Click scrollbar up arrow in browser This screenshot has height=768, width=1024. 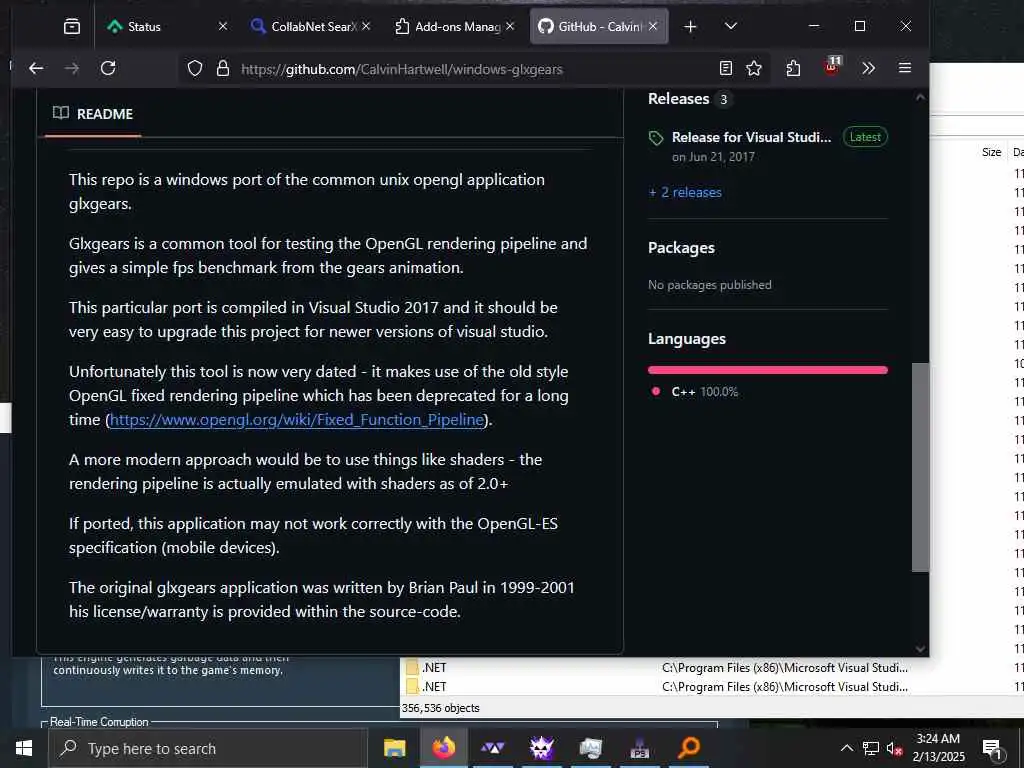(920, 97)
